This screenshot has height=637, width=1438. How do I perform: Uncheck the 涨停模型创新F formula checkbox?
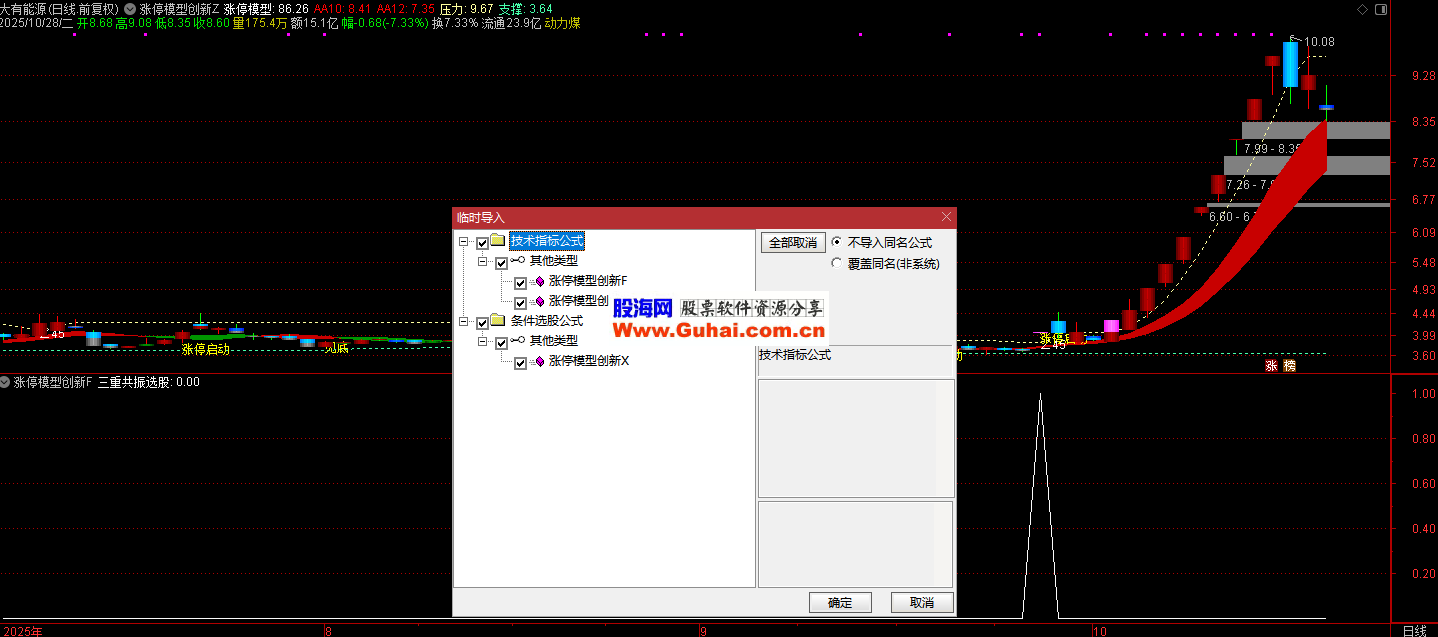(520, 282)
